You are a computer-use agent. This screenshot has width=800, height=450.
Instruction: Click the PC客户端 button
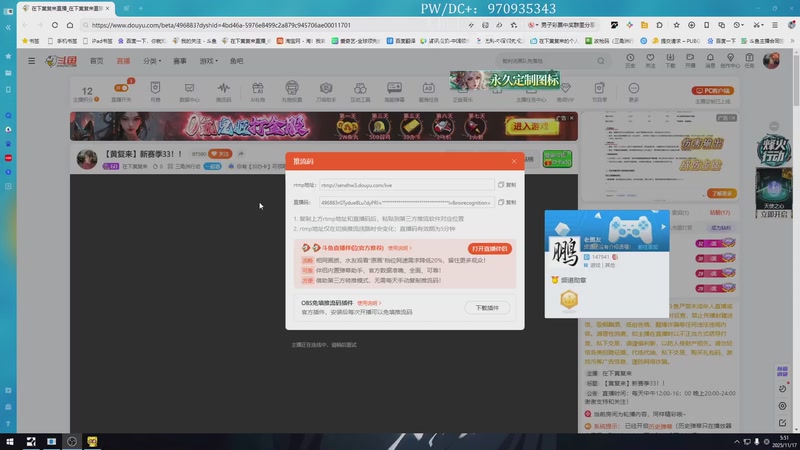pos(713,91)
